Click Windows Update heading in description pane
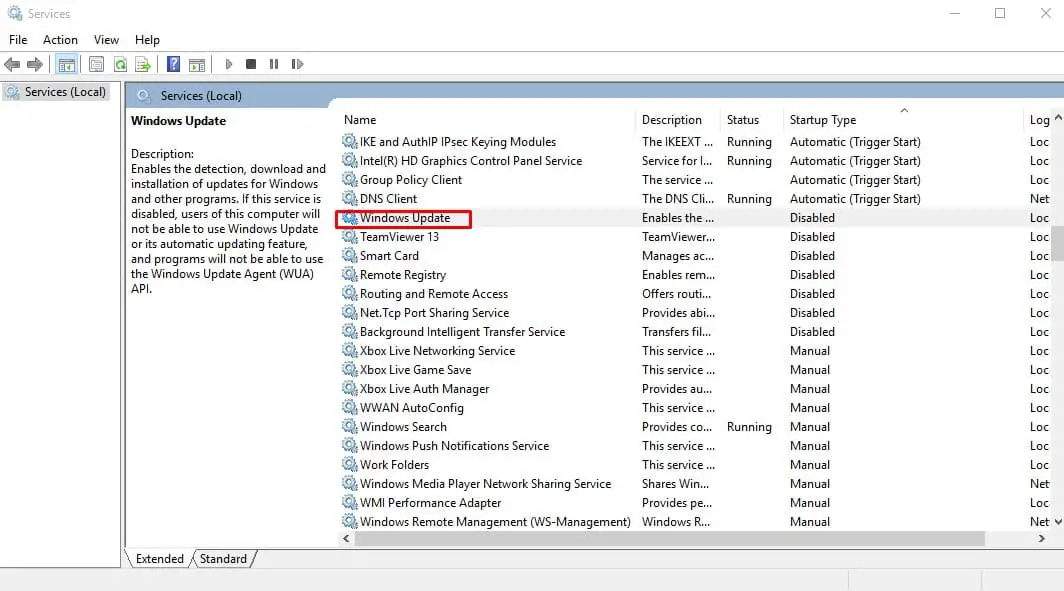Viewport: 1064px width, 591px height. click(x=178, y=121)
